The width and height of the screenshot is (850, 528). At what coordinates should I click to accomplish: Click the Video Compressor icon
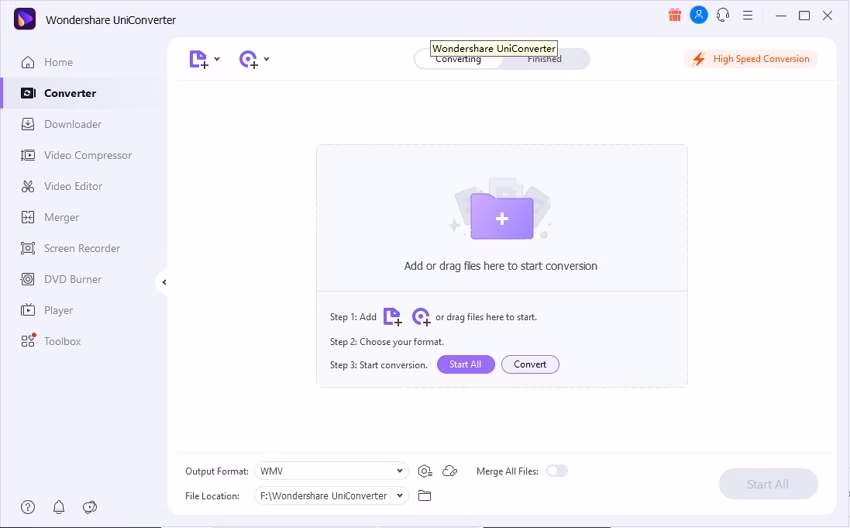click(28, 155)
